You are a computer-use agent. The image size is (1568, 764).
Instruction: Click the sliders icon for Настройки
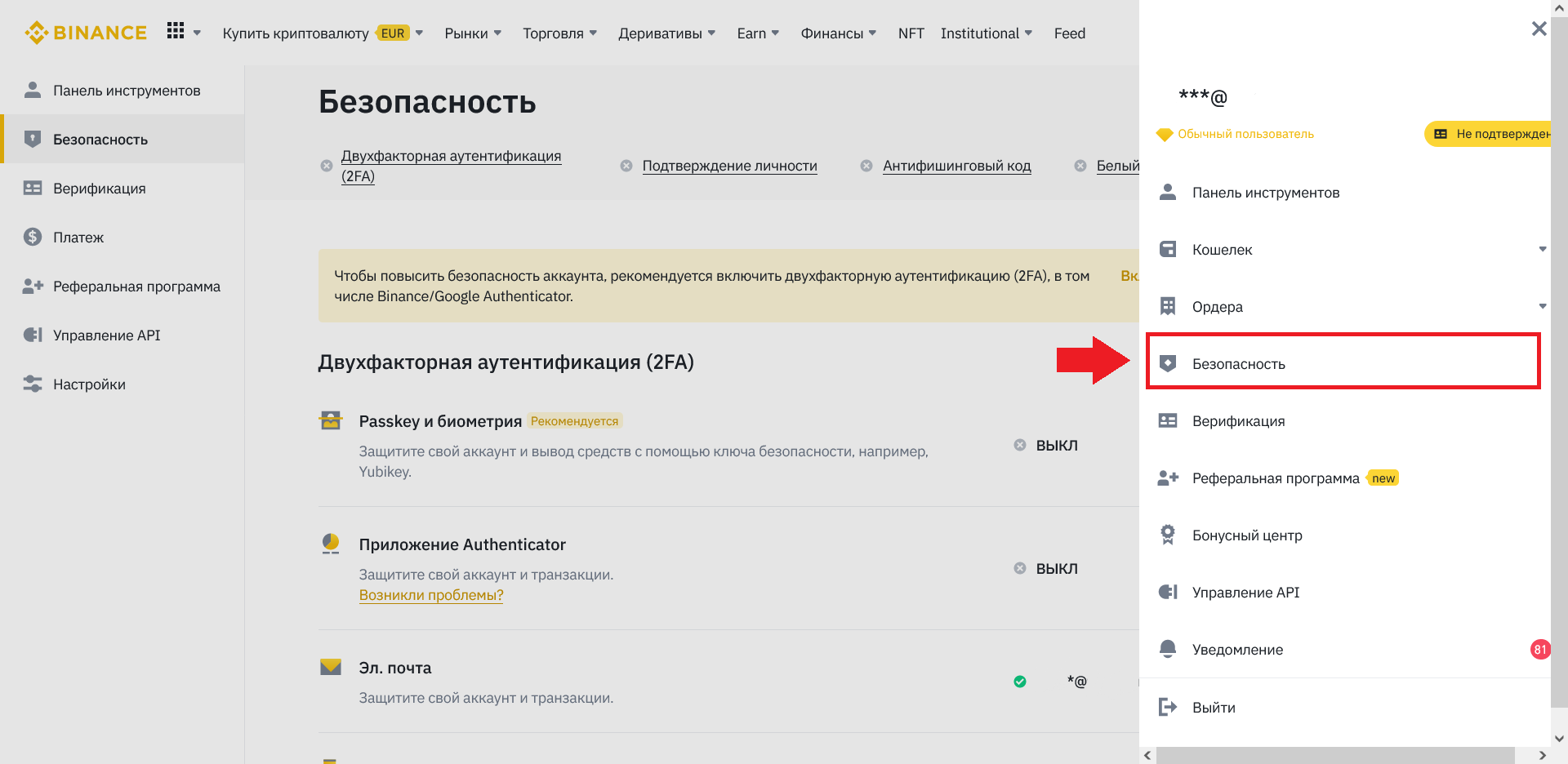pos(33,384)
